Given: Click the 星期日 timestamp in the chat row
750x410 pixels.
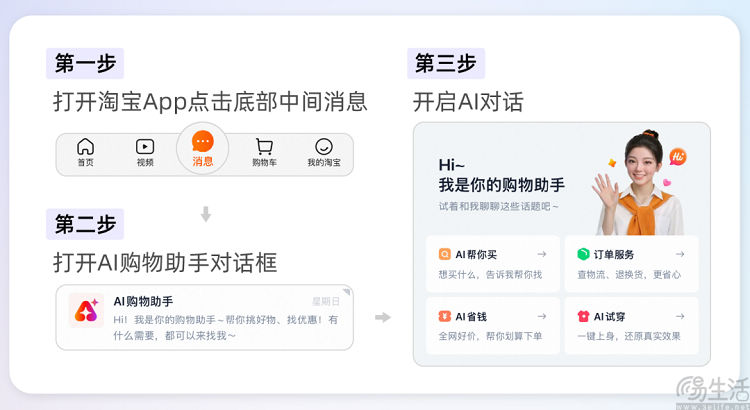Looking at the screenshot, I should 326,301.
